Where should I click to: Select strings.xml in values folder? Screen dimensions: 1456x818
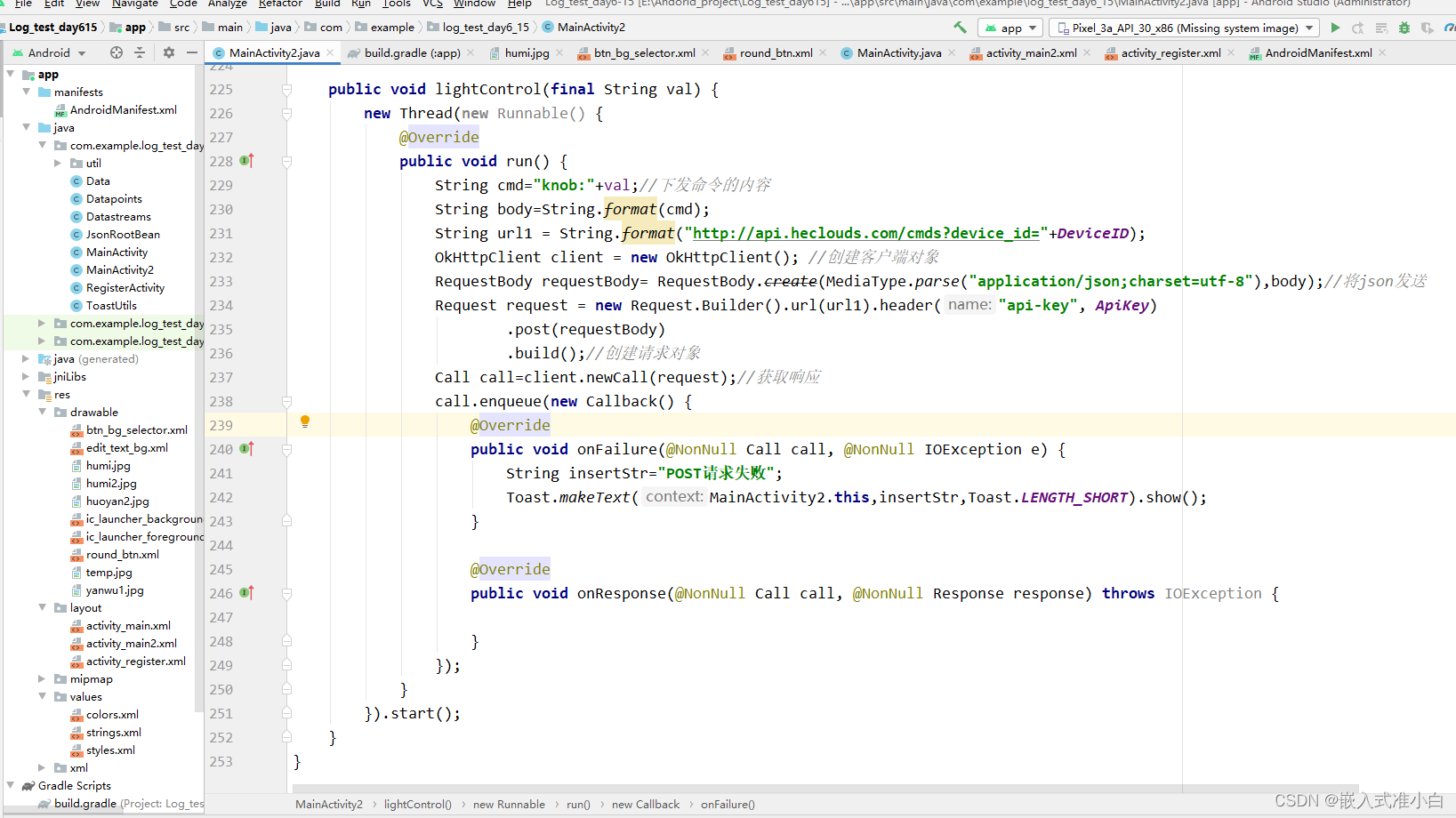[x=114, y=732]
